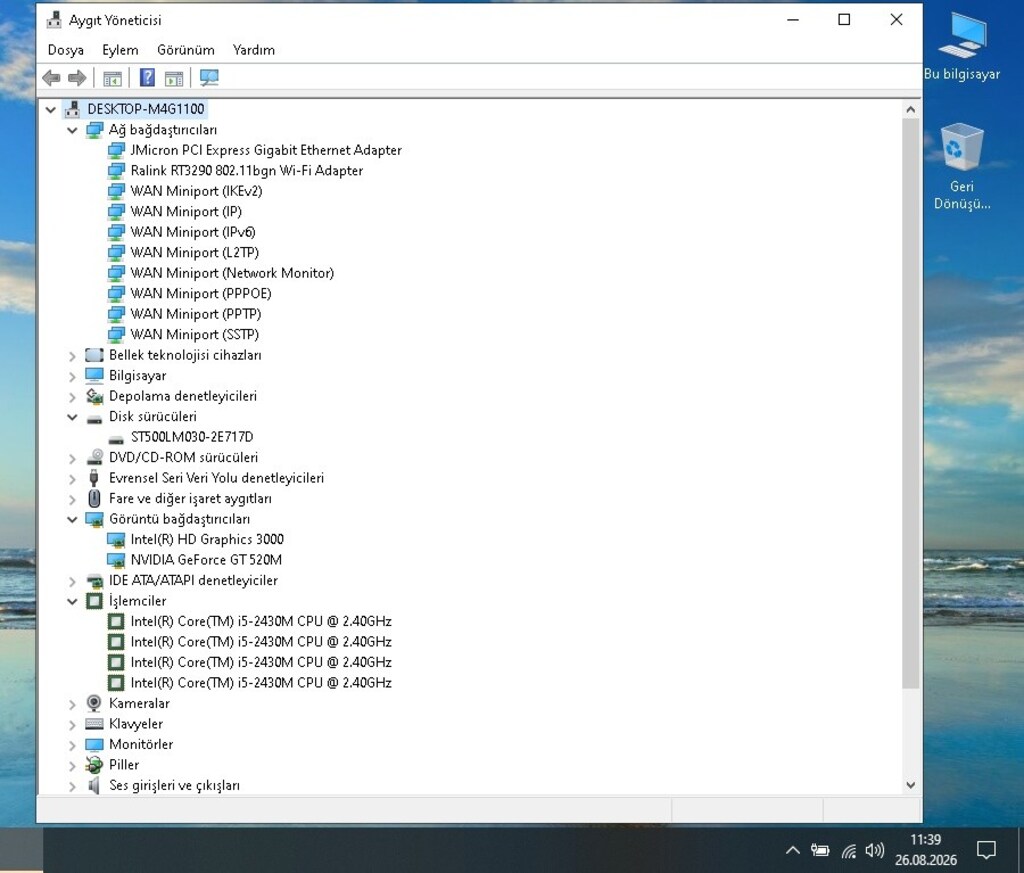
Task: Collapse Görüntü bağdaştırıcıları category
Action: pyautogui.click(x=72, y=520)
